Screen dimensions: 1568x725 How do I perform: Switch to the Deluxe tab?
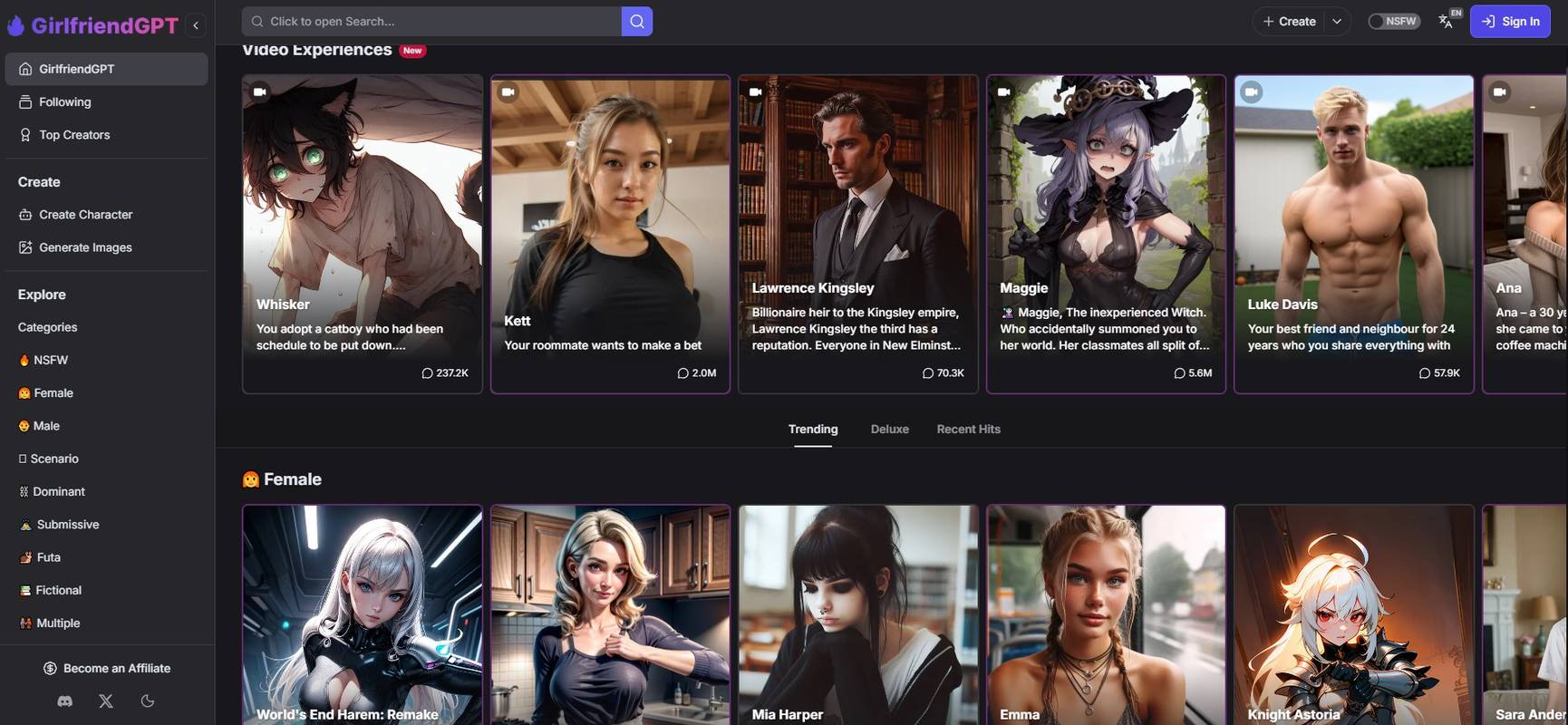(x=890, y=429)
